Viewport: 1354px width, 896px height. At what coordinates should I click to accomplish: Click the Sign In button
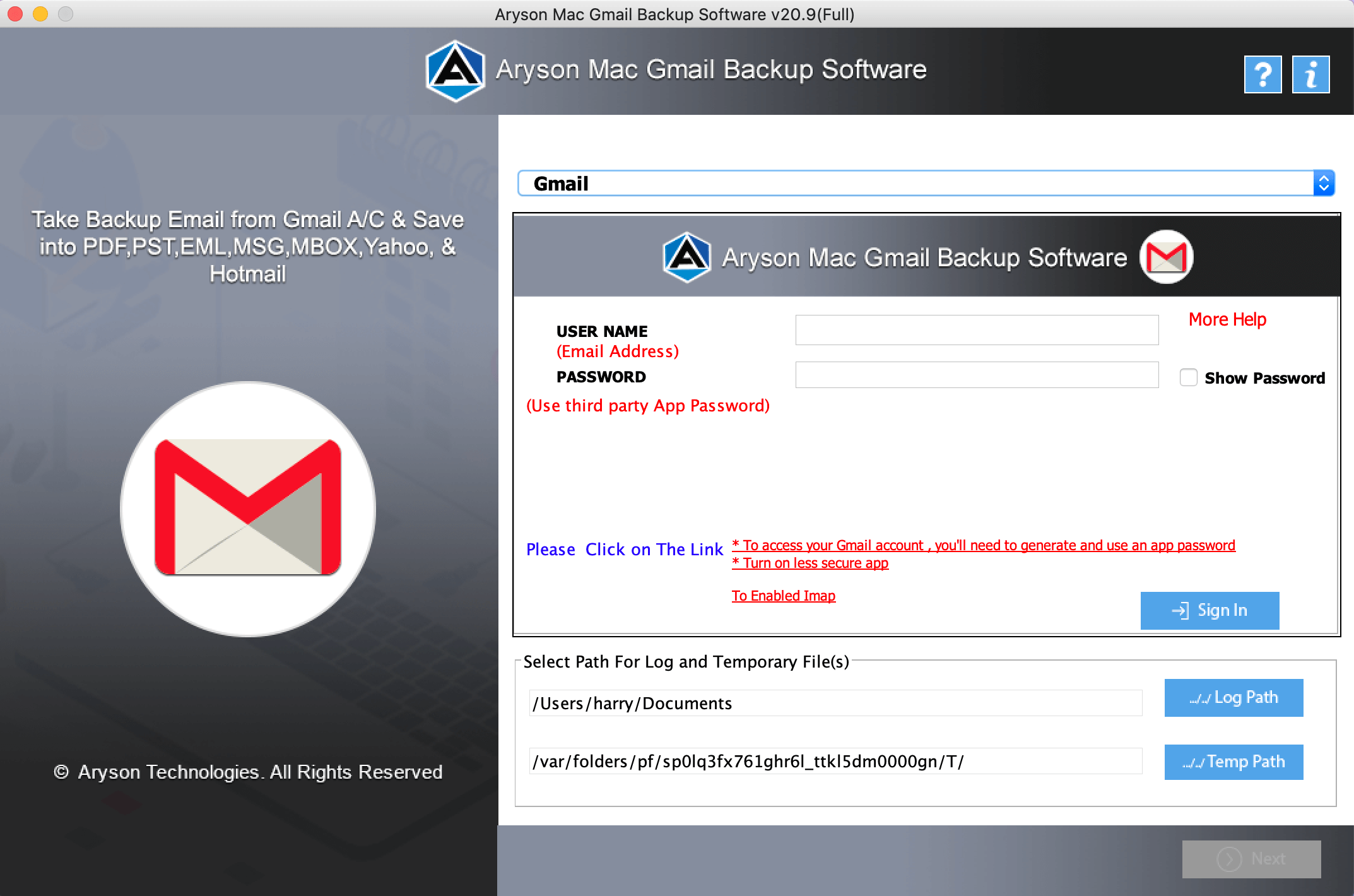(1210, 610)
